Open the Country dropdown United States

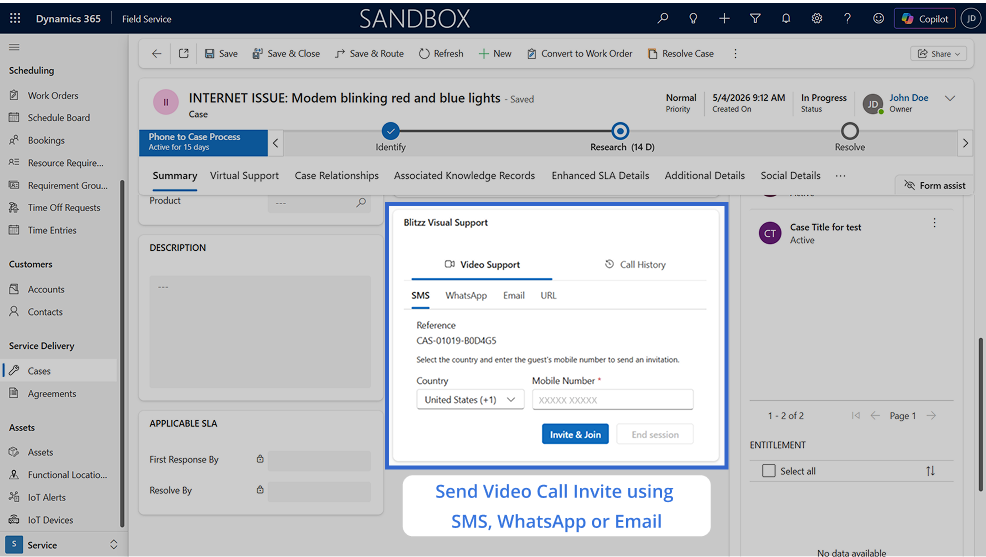(x=470, y=400)
